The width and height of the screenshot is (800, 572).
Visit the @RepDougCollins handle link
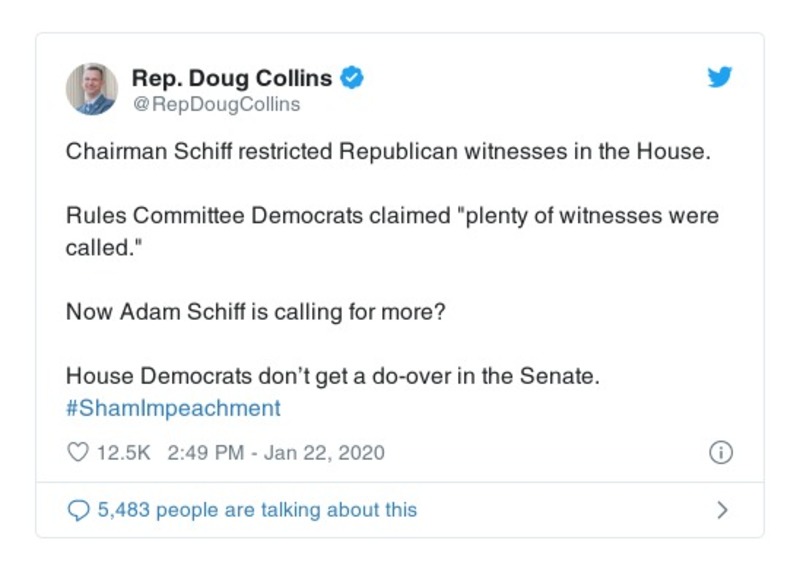(216, 104)
